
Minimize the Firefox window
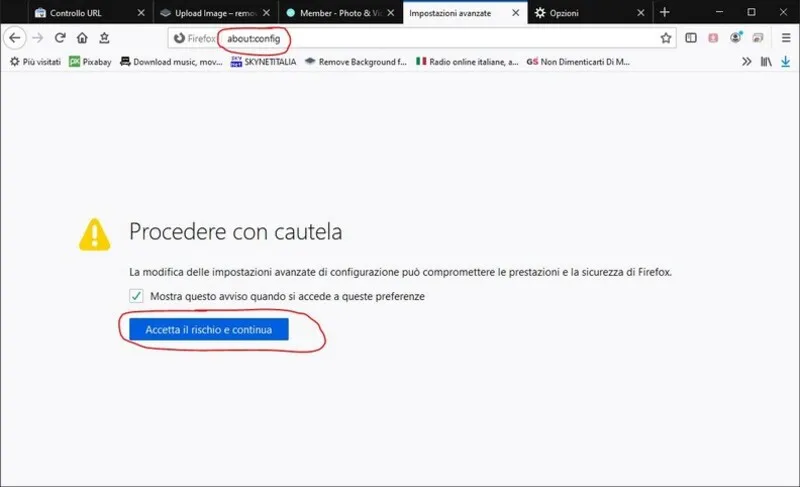coord(719,12)
